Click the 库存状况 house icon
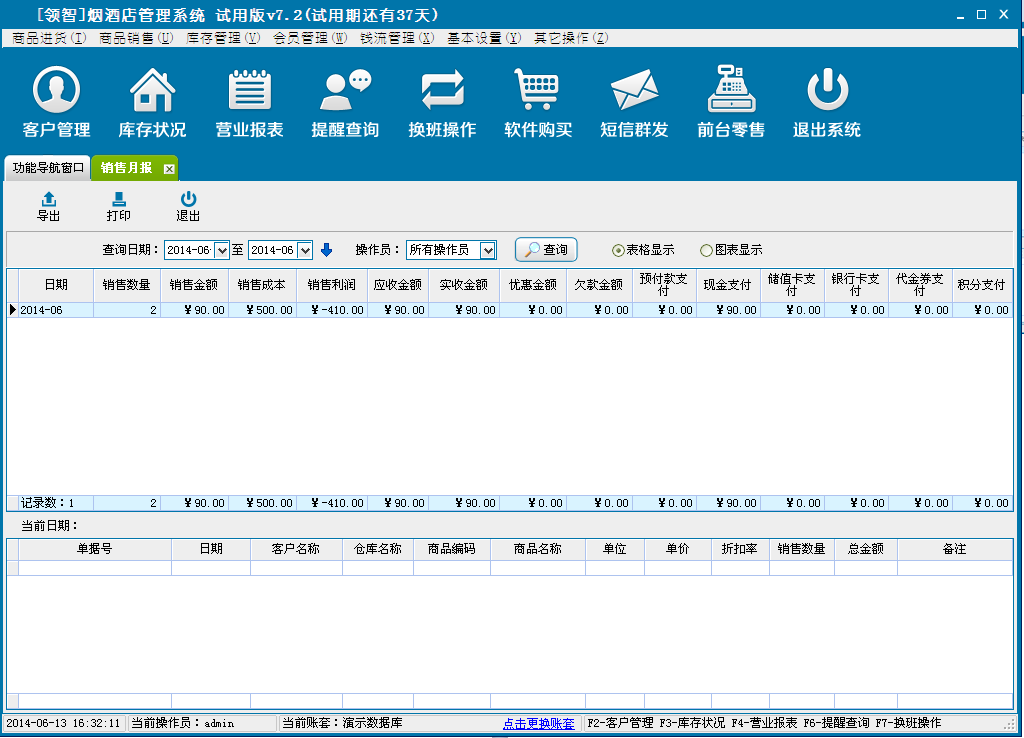 click(152, 92)
